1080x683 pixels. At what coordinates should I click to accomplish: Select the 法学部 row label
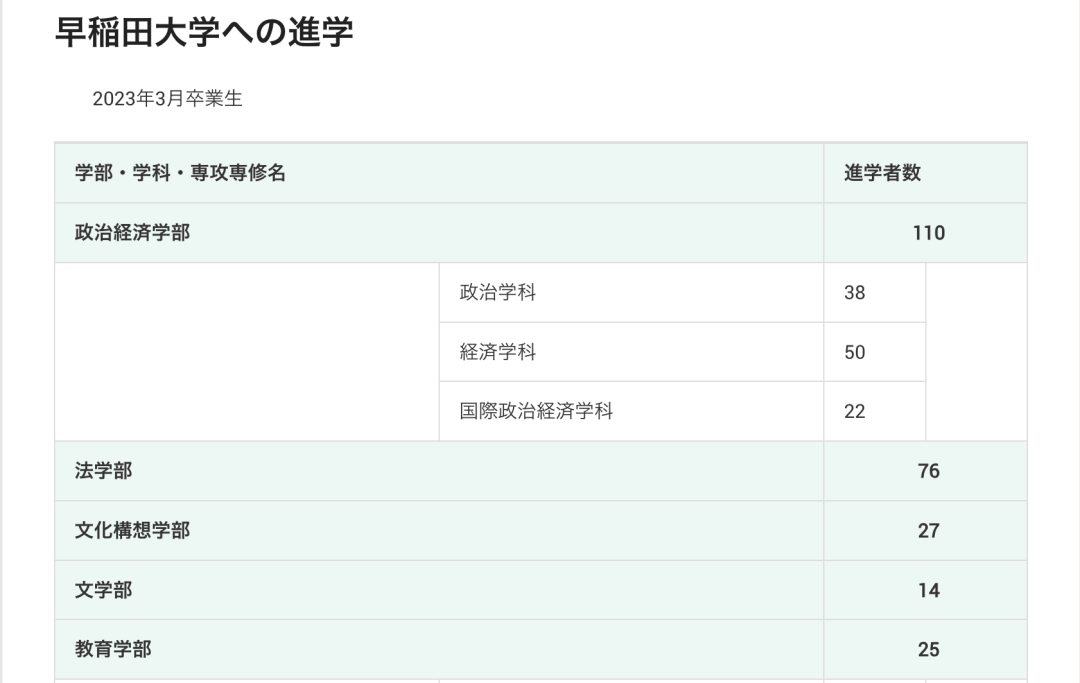[x=104, y=471]
